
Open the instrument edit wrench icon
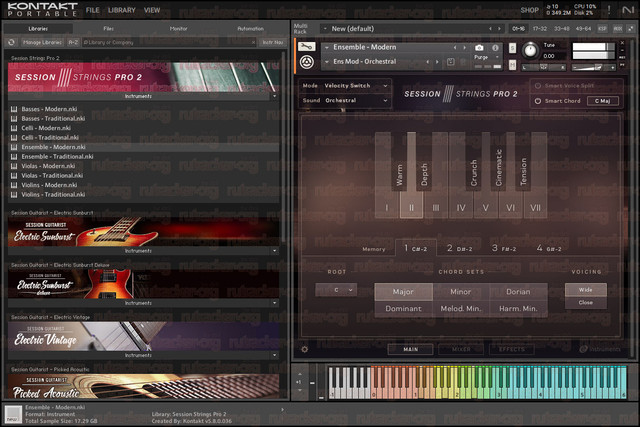pos(307,47)
